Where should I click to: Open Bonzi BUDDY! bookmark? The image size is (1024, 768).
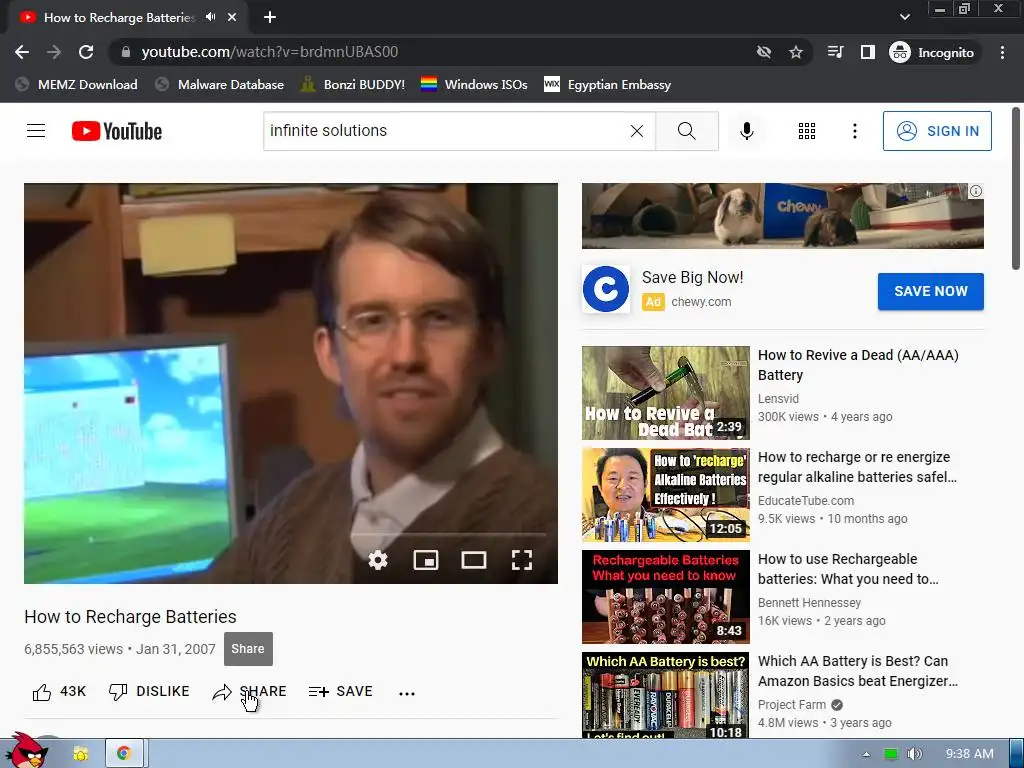tap(353, 84)
